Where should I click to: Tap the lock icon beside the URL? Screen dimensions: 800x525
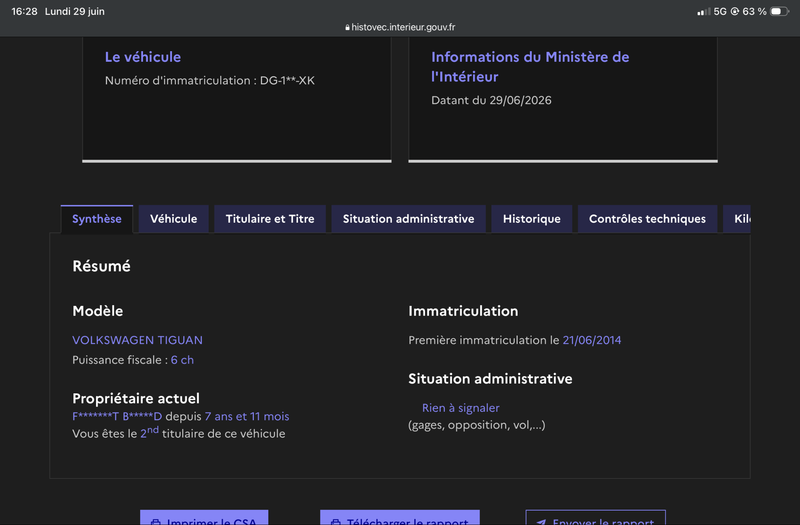347,28
